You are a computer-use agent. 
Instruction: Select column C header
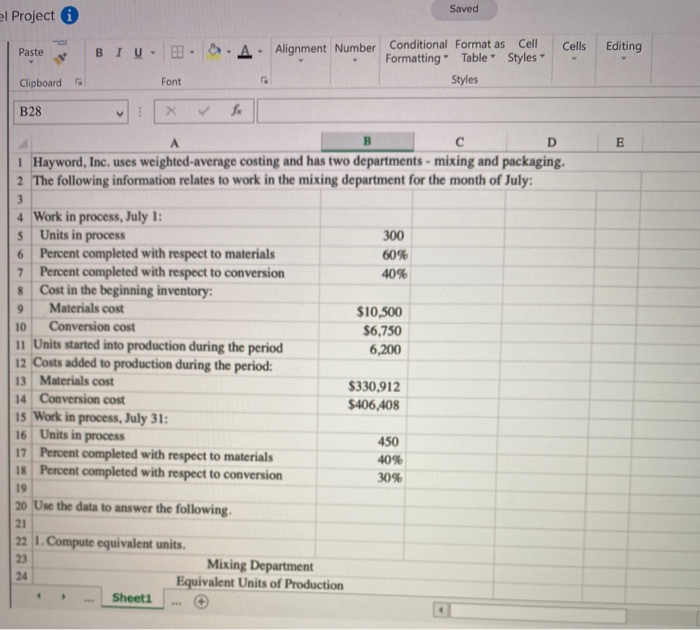(459, 142)
